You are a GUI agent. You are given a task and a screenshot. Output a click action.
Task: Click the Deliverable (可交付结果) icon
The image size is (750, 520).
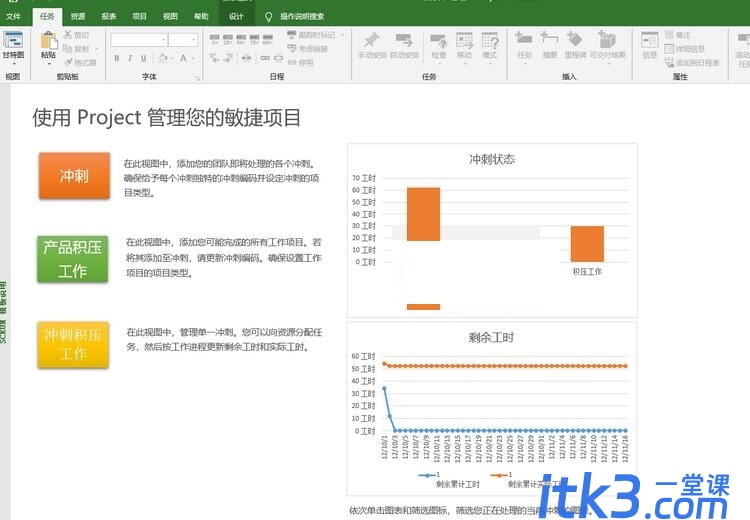607,39
